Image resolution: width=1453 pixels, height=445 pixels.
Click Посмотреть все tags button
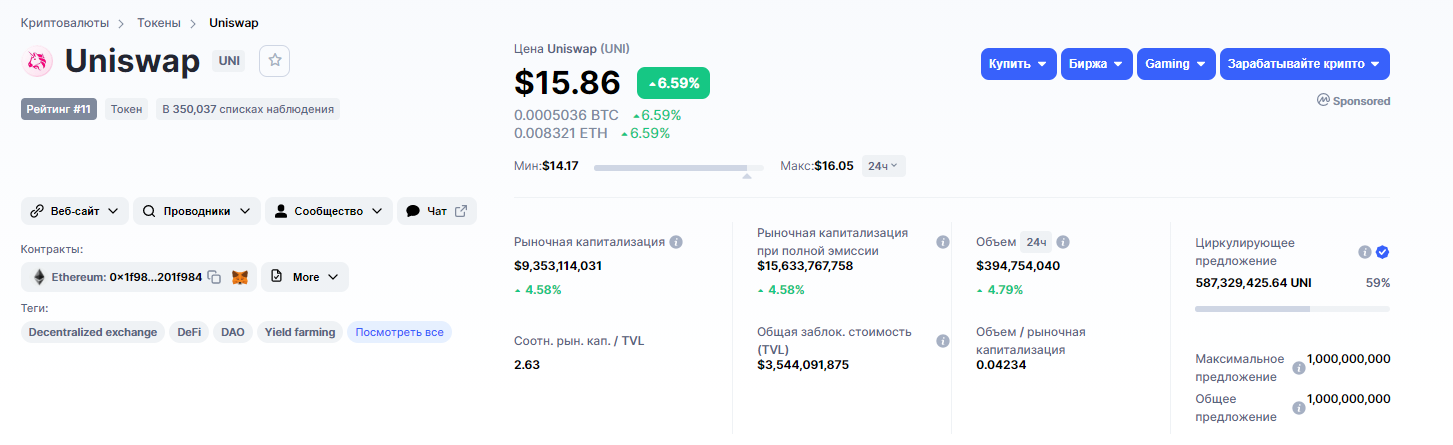(x=399, y=332)
